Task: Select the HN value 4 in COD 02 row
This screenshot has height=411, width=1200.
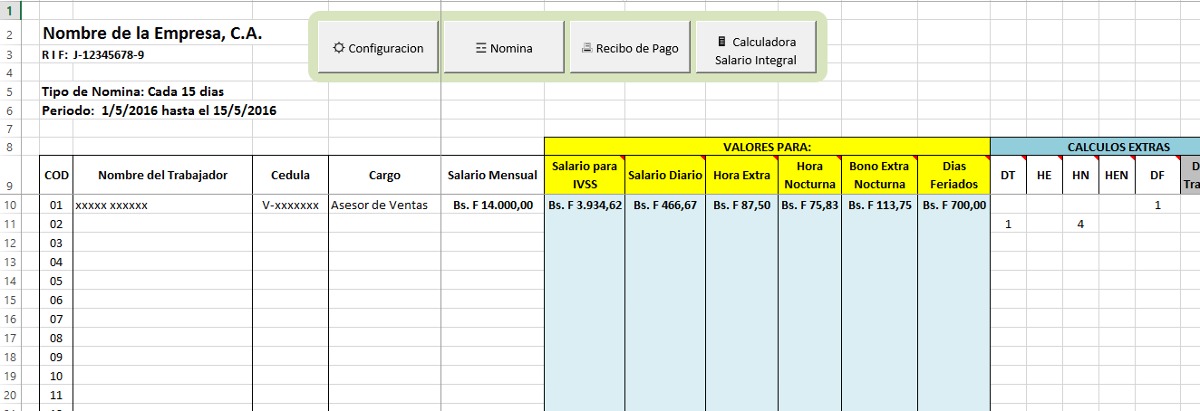Action: [1080, 224]
